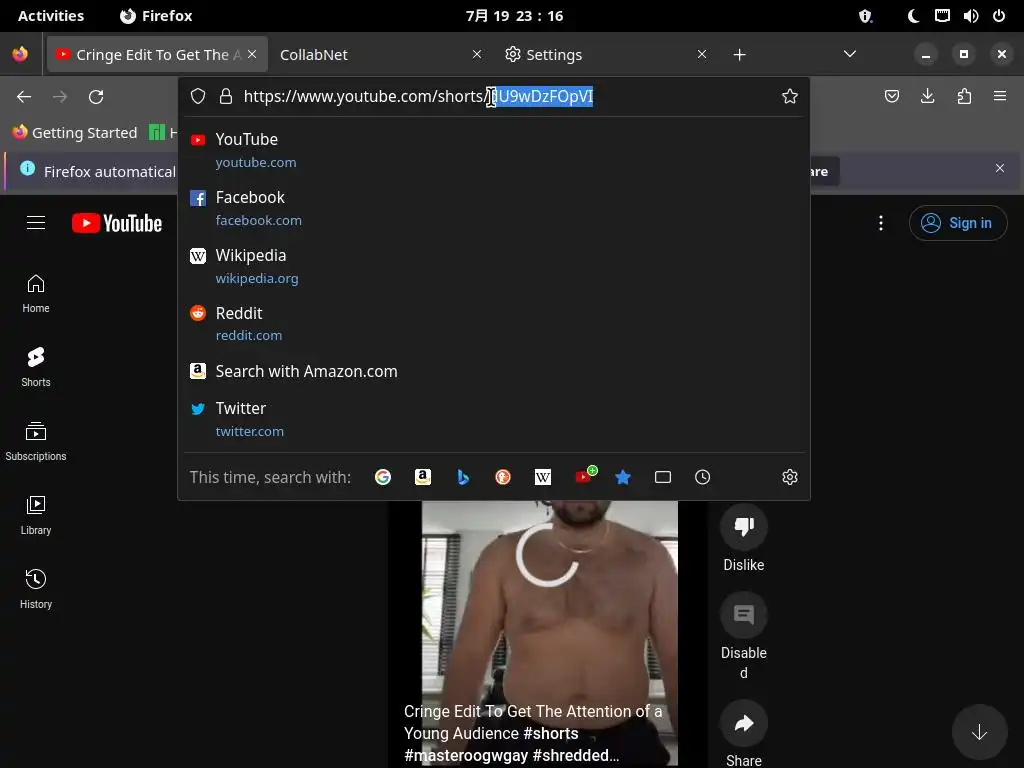Image resolution: width=1024 pixels, height=768 pixels.
Task: Close the Settings tab
Action: [702, 54]
